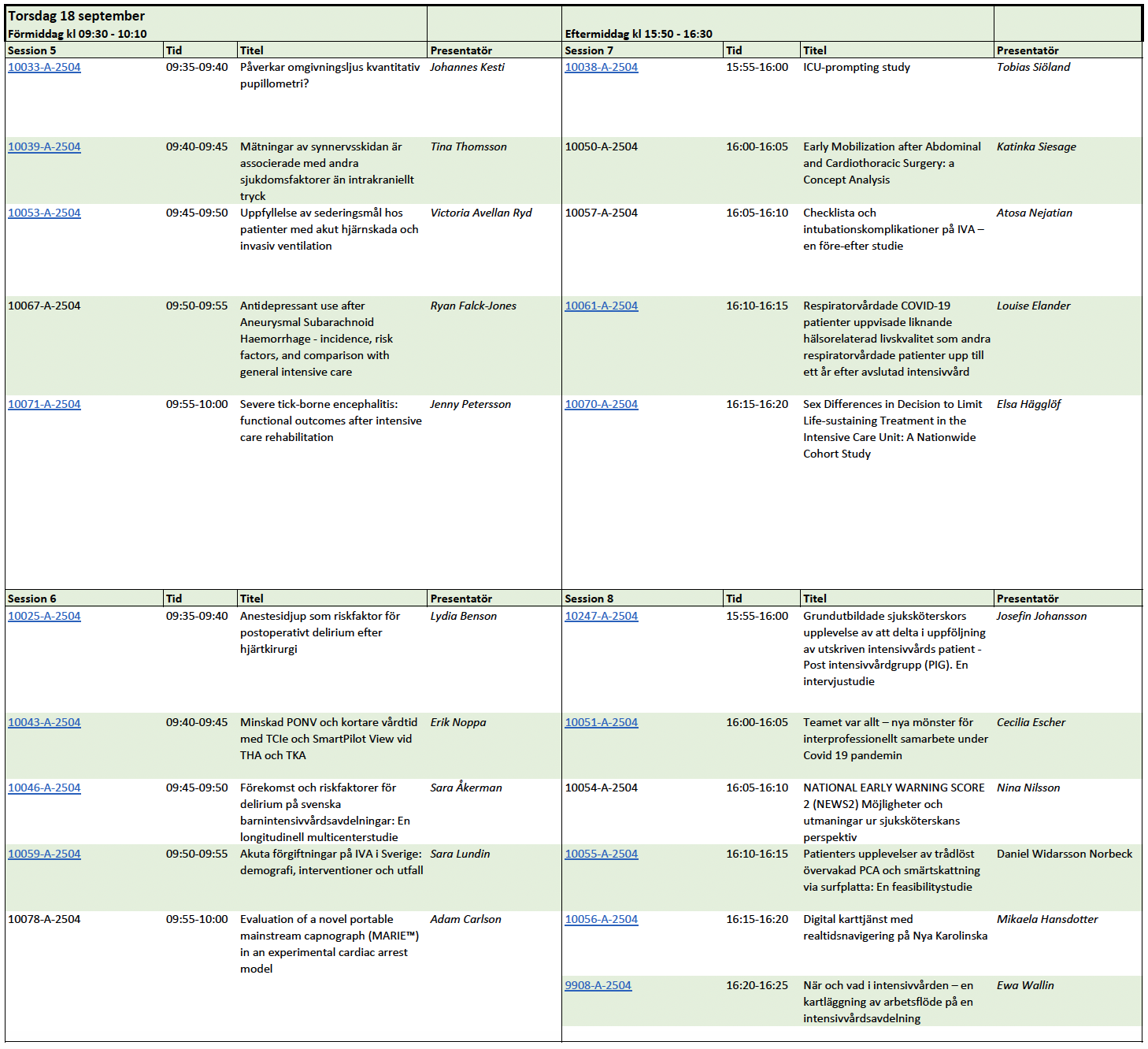1148x1049 pixels.
Task: Select presenter 'Elsa Hägglöf'
Action: [1029, 404]
